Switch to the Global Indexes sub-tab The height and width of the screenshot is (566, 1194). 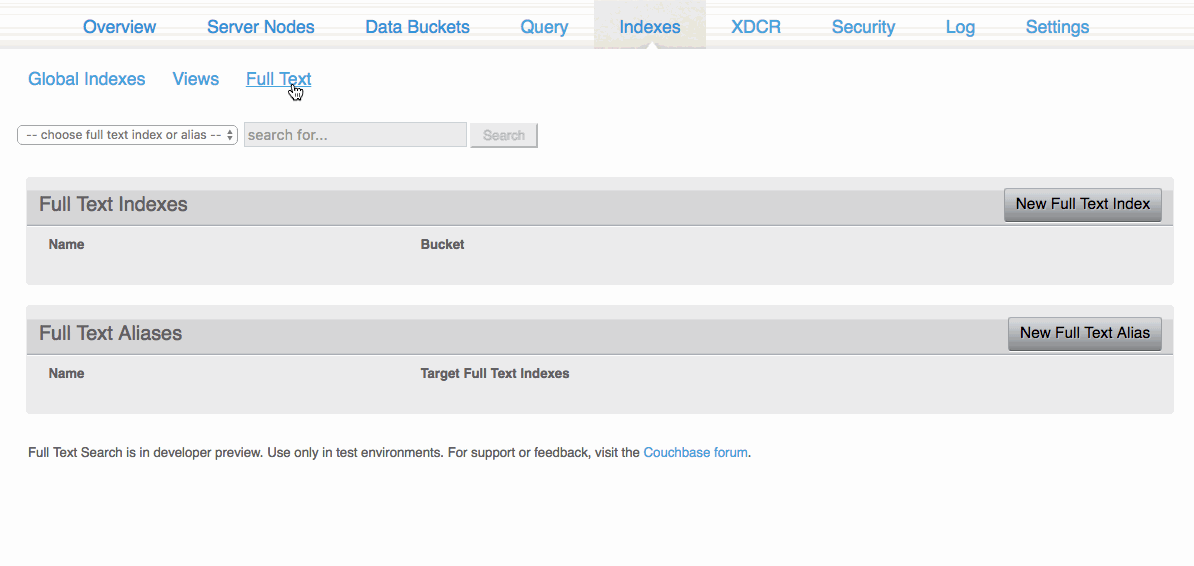pyautogui.click(x=86, y=79)
